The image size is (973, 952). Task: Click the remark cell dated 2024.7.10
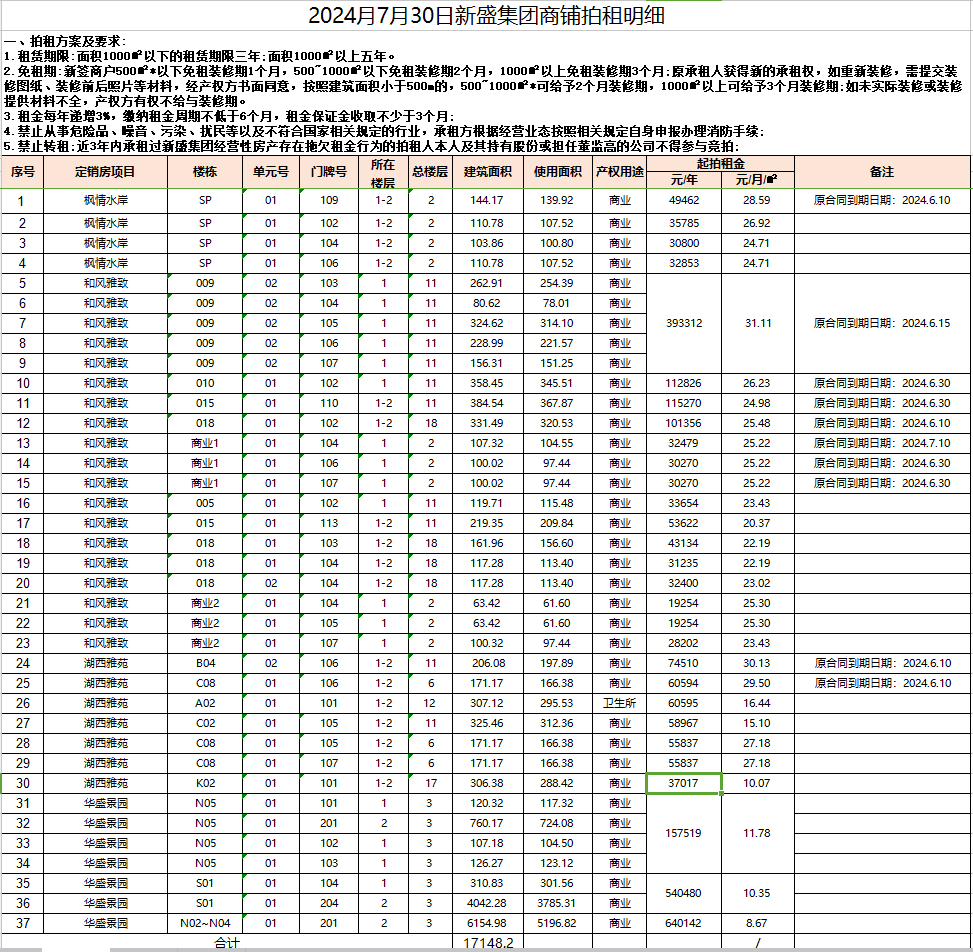[881, 443]
